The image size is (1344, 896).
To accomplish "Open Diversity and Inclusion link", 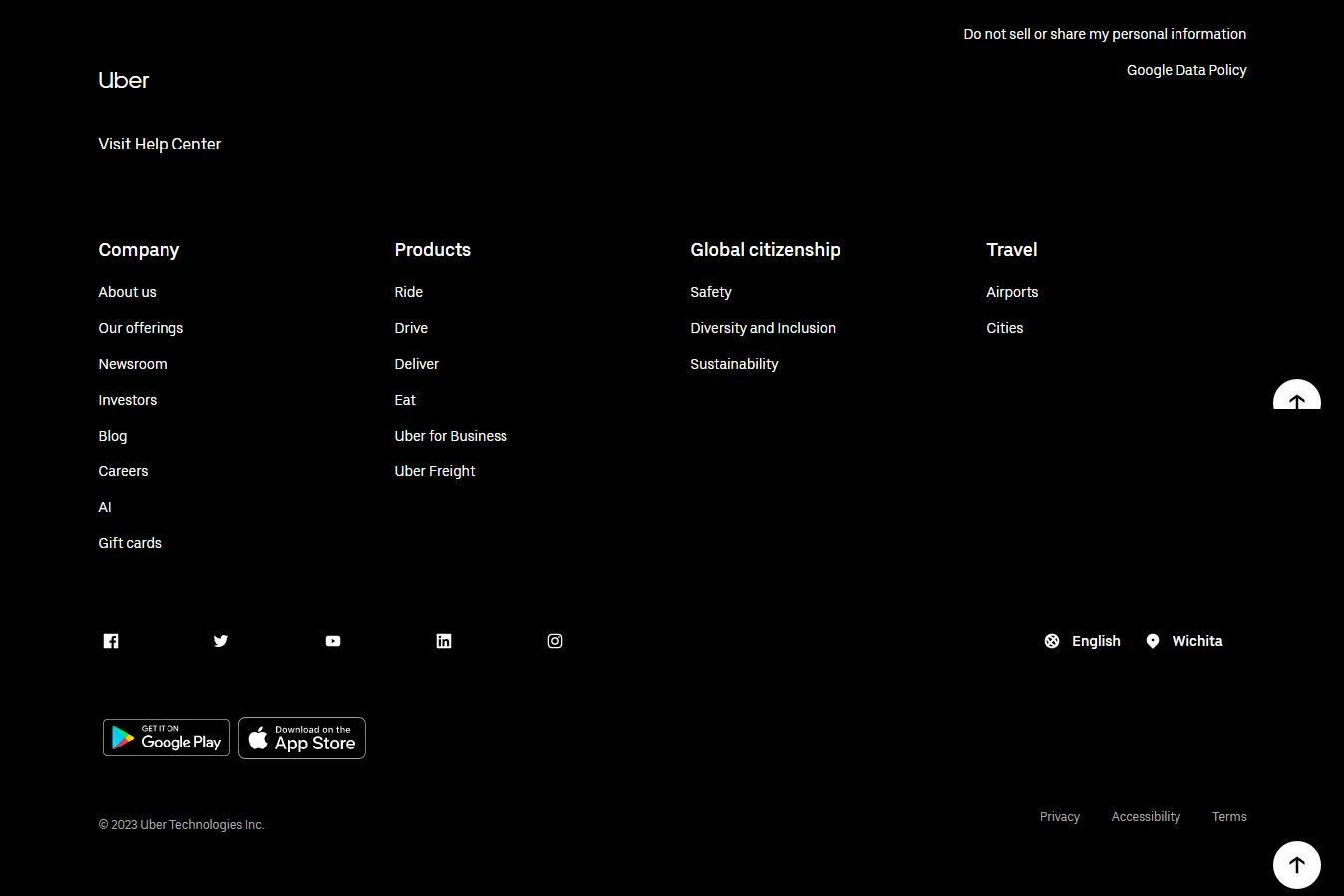I will tap(763, 328).
